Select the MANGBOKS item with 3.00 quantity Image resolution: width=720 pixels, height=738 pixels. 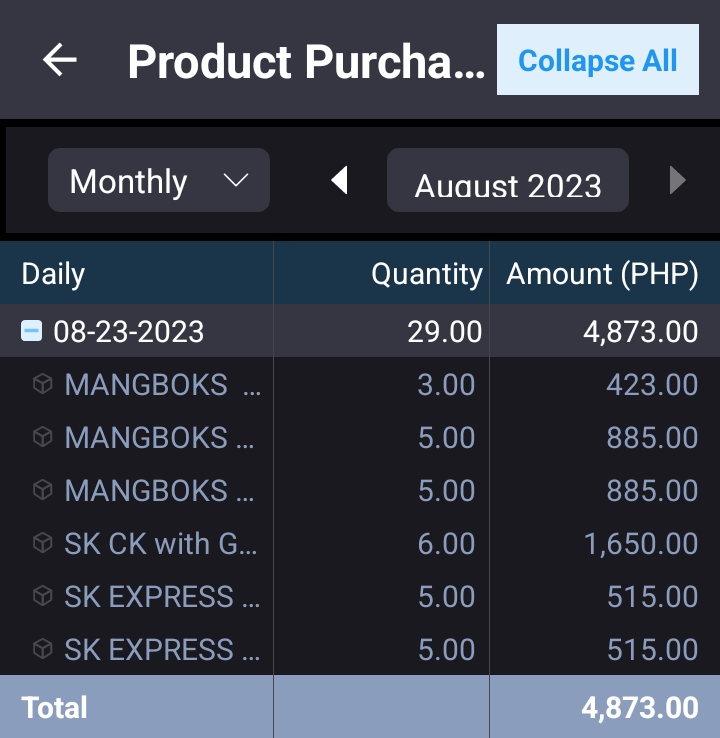[x=161, y=384]
